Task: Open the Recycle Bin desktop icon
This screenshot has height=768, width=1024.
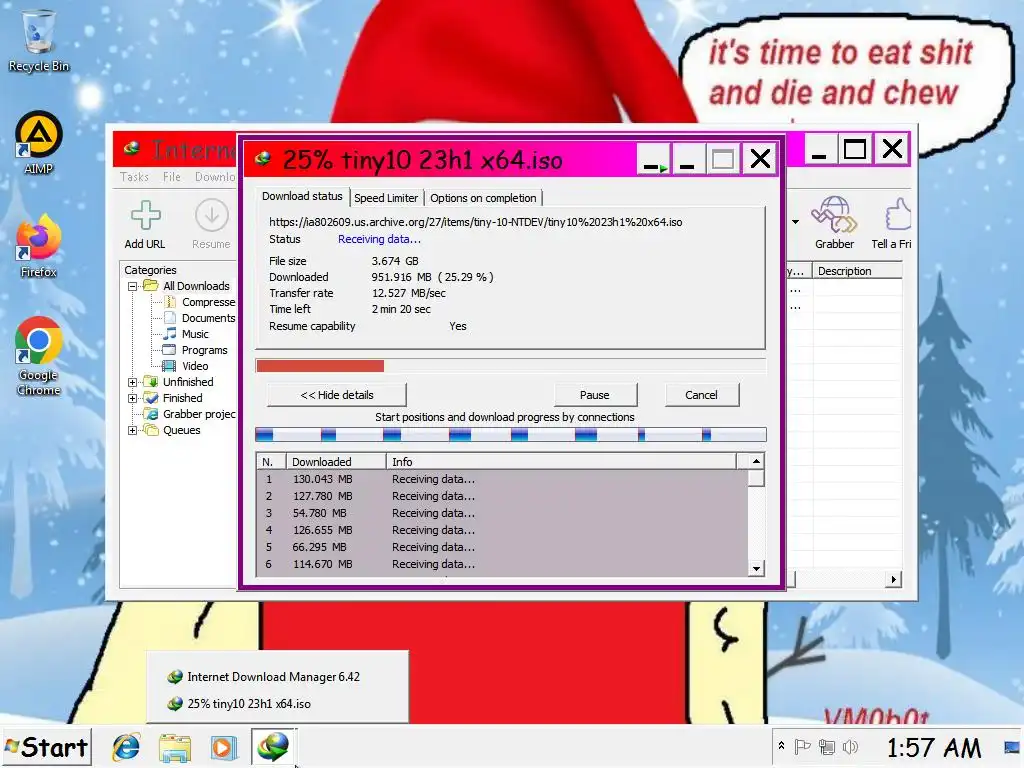Action: click(39, 39)
